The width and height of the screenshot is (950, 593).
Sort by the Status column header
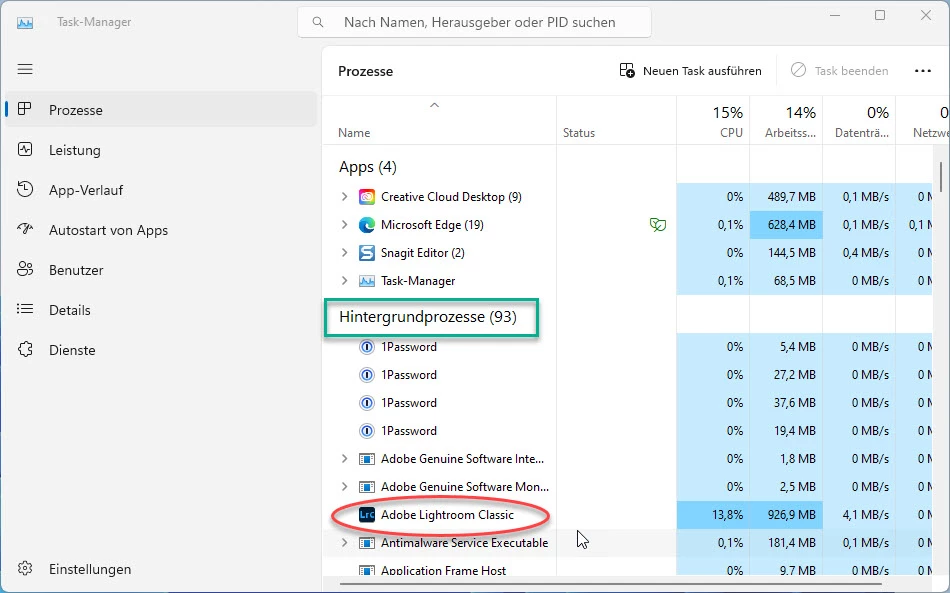click(x=616, y=121)
